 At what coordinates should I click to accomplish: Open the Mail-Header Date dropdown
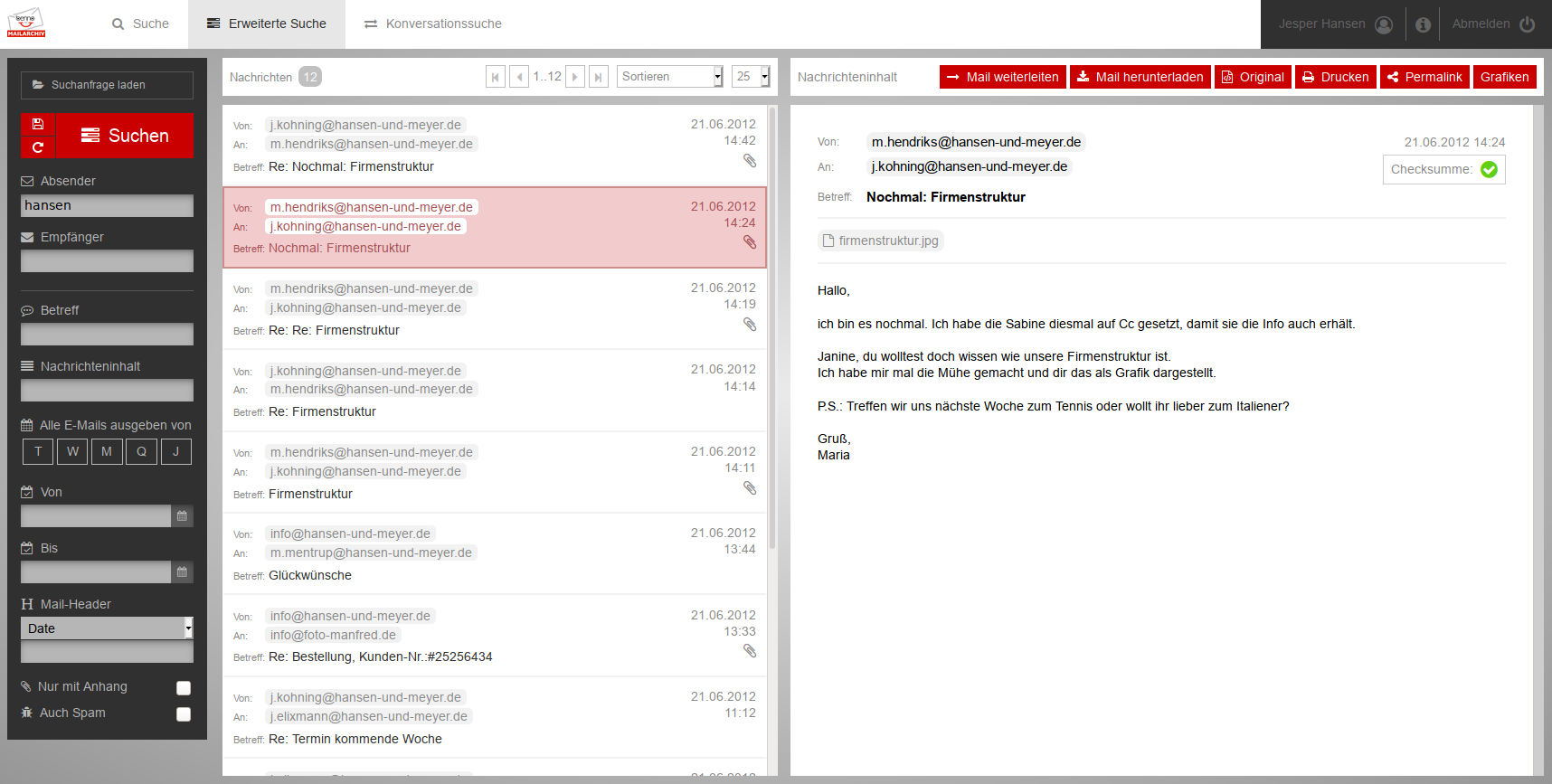coord(107,628)
